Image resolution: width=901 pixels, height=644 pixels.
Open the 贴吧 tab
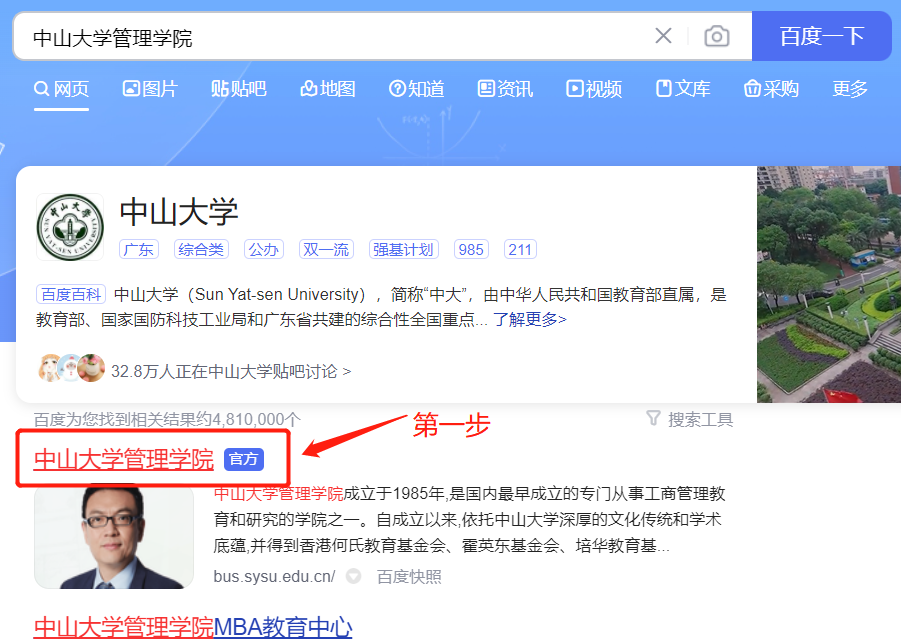[239, 89]
